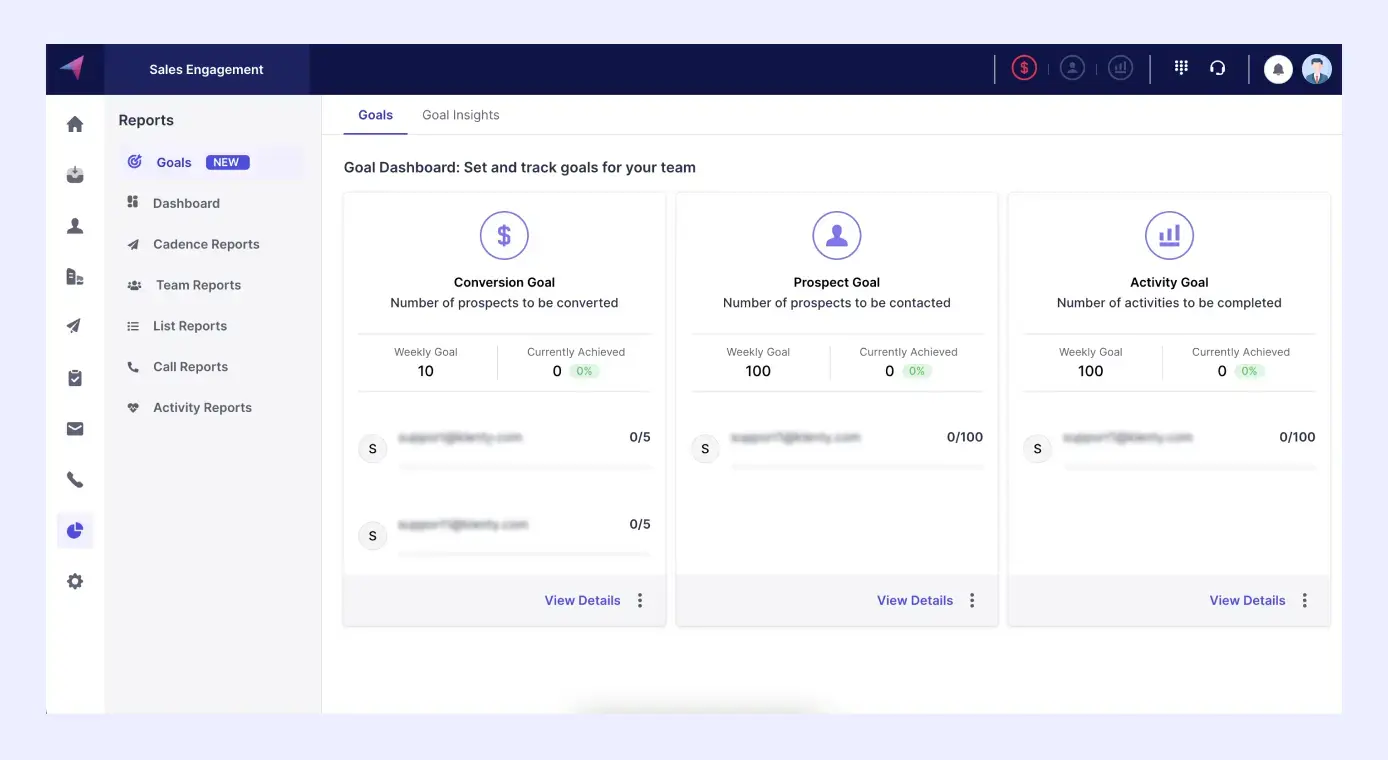Image resolution: width=1388 pixels, height=760 pixels.
Task: Click the Activity Goal 0% badge
Action: pyautogui.click(x=1249, y=371)
